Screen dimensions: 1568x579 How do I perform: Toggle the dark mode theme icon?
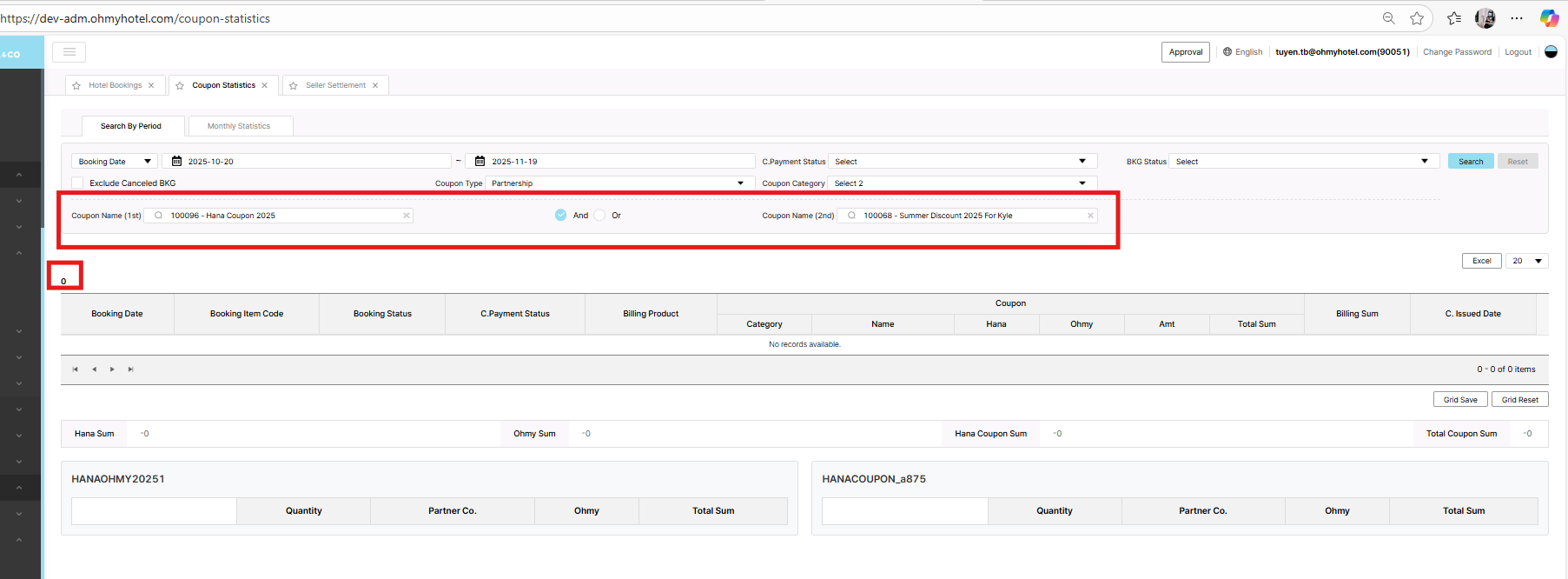1551,52
